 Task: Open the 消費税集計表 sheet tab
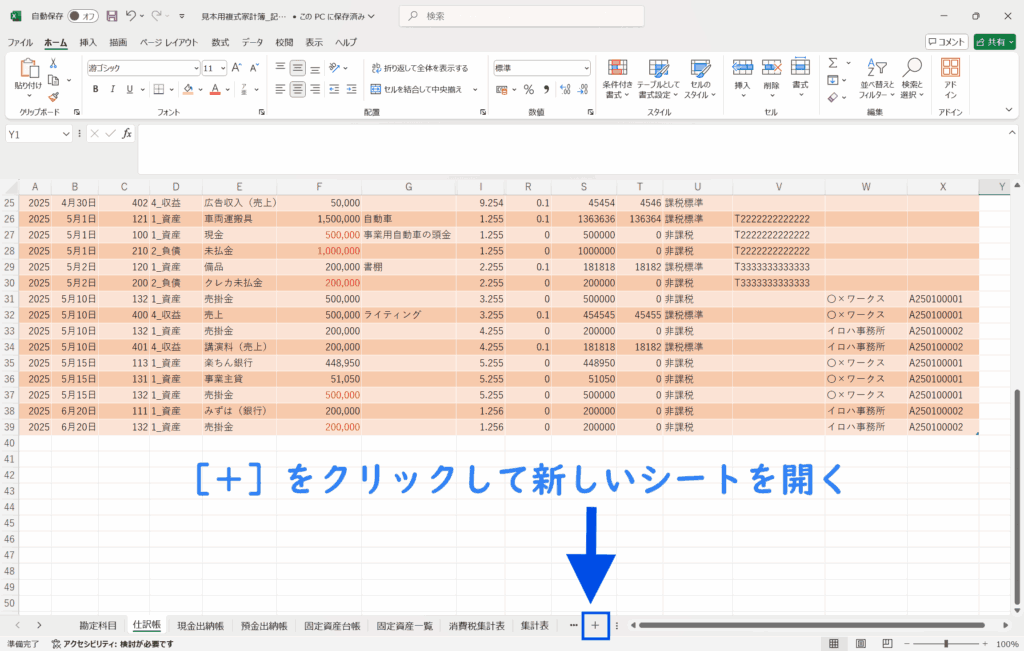click(x=477, y=626)
